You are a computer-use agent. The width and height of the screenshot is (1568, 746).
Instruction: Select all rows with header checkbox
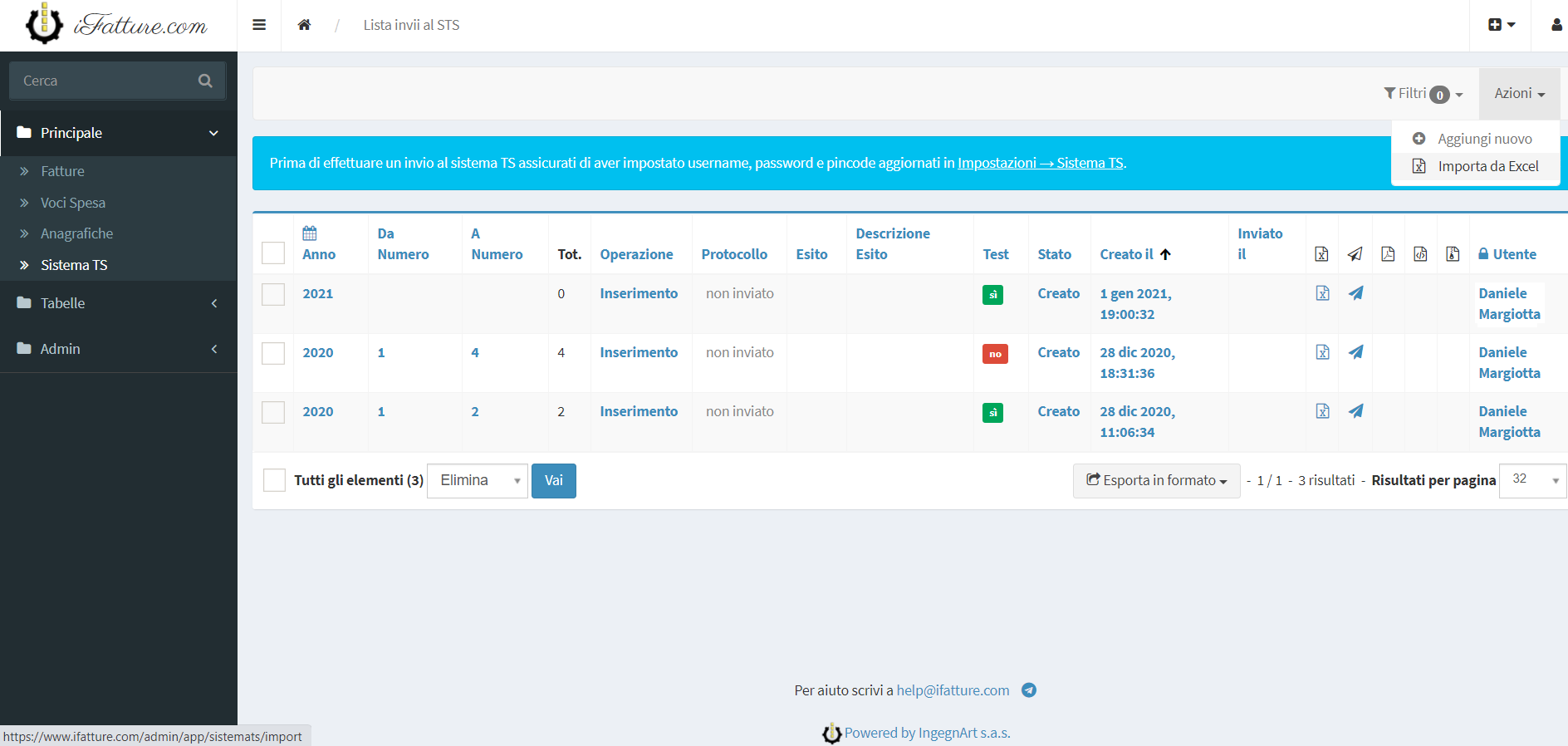(273, 253)
